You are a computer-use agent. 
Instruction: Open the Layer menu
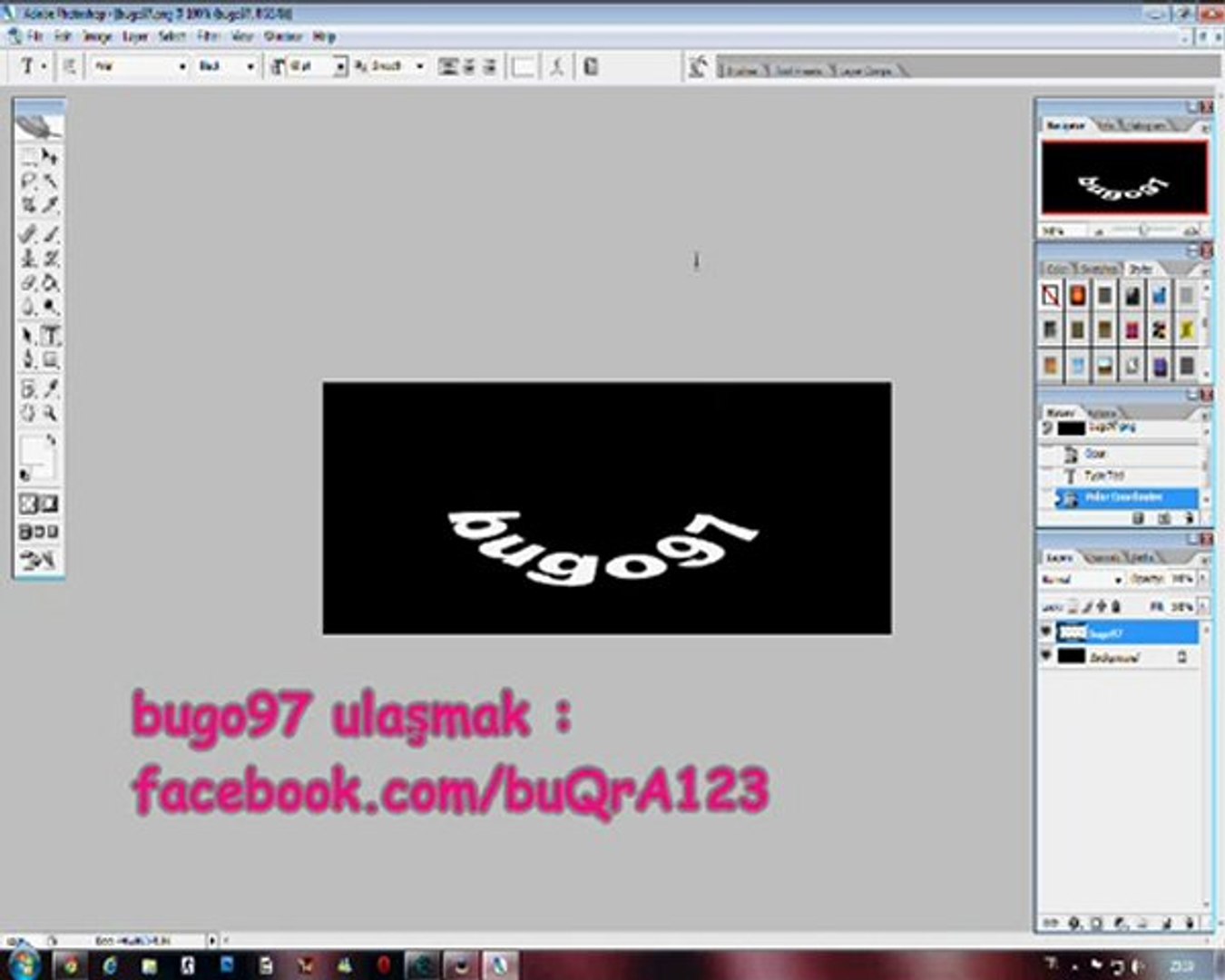click(135, 36)
